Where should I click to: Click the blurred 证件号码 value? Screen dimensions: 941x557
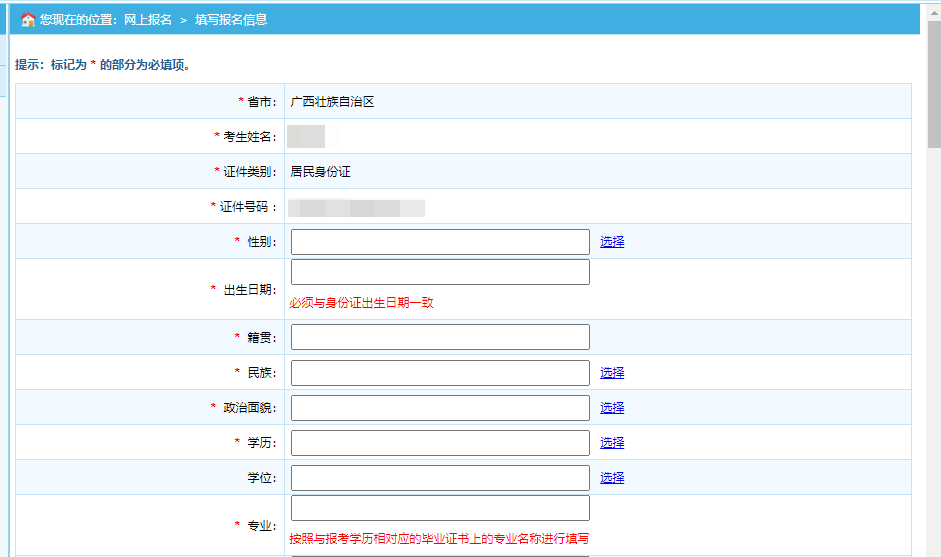(356, 208)
